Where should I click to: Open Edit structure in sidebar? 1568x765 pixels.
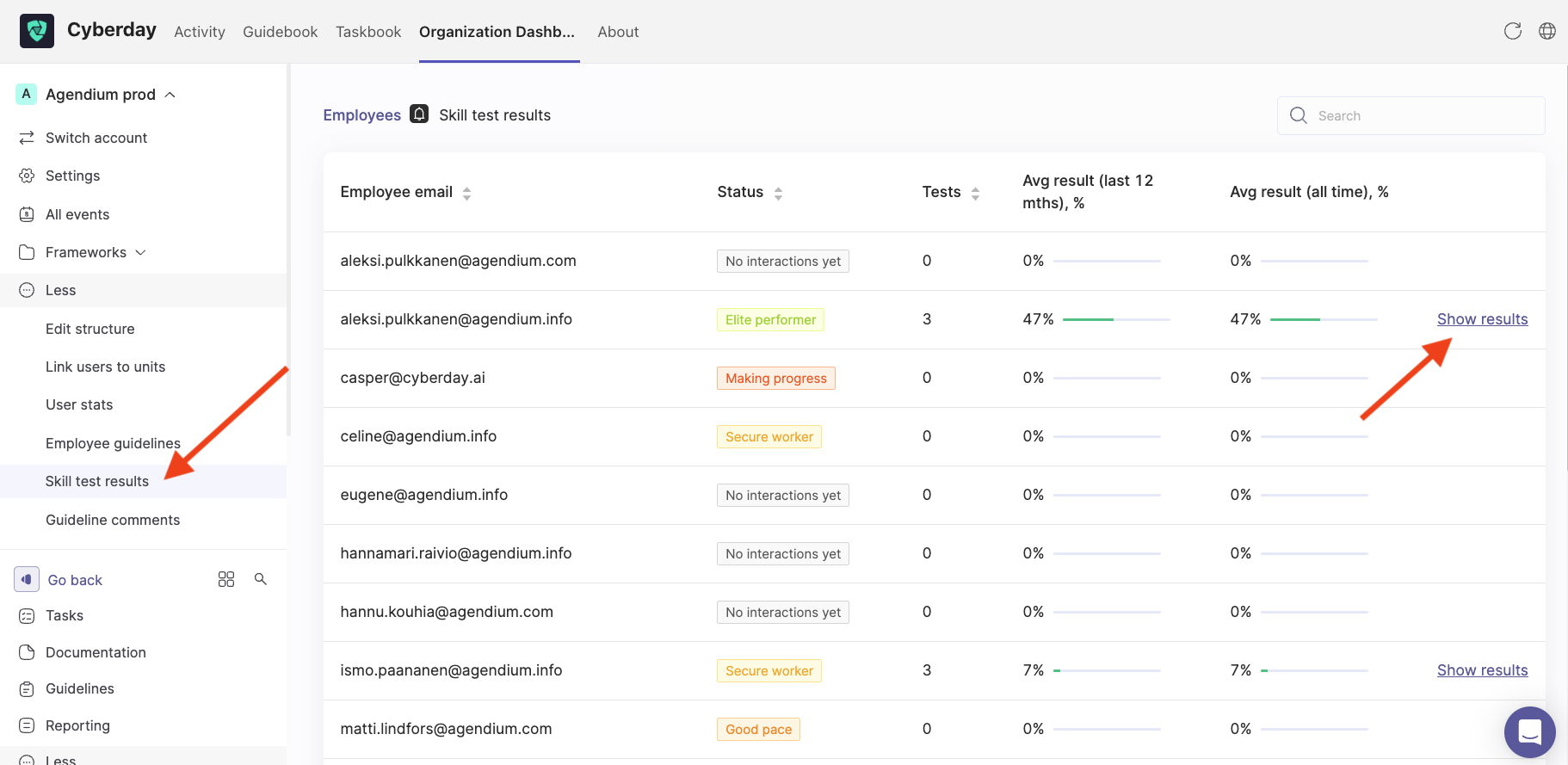click(x=90, y=329)
